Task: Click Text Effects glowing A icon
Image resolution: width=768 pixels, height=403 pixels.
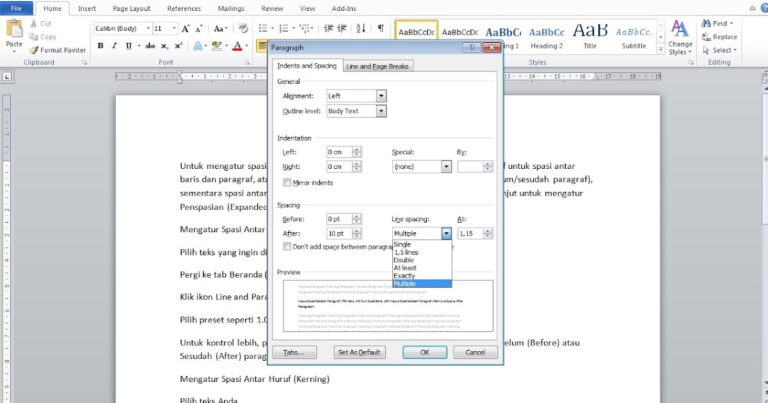Action: (198, 46)
